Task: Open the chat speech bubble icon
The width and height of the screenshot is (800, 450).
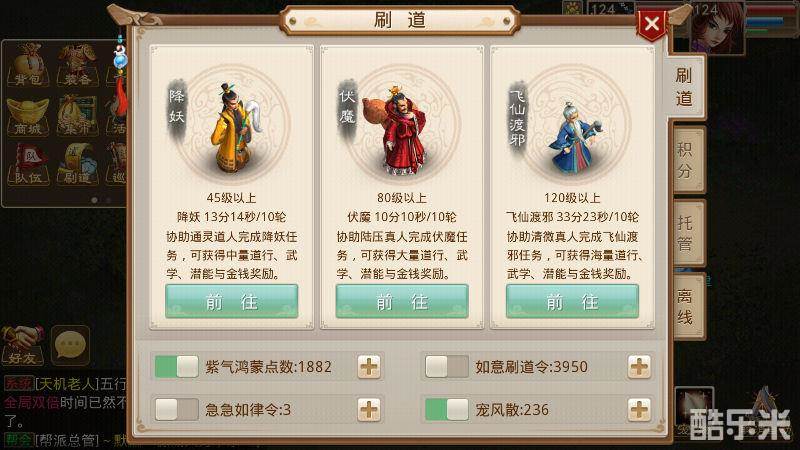Action: pos(70,345)
